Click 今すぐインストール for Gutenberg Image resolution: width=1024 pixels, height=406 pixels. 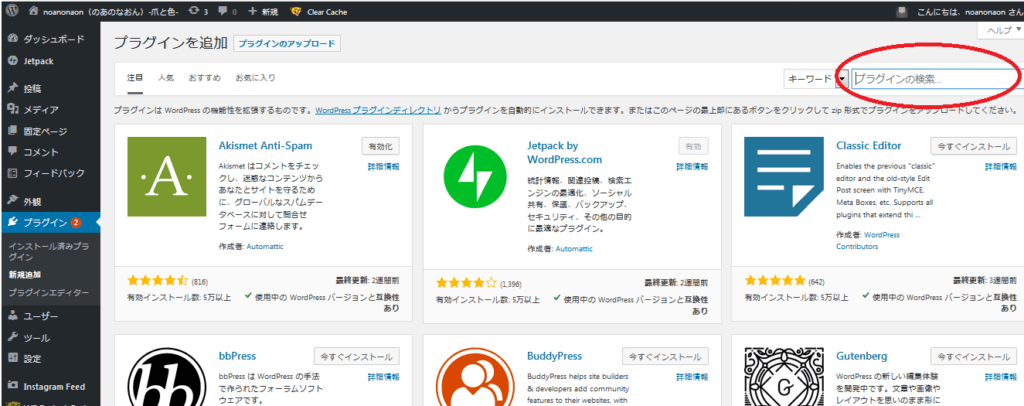(x=974, y=357)
